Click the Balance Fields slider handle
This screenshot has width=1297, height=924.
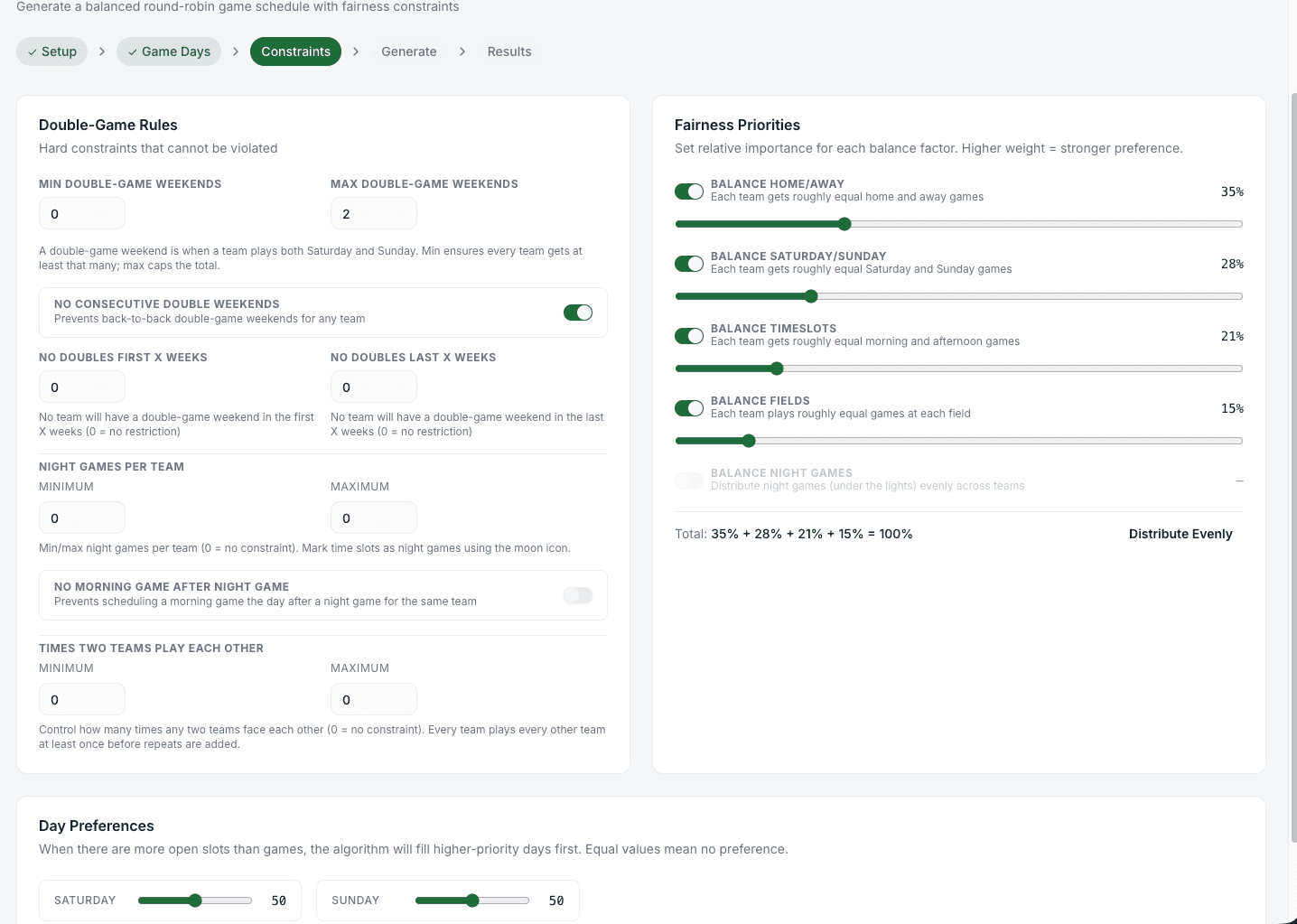[x=749, y=441]
